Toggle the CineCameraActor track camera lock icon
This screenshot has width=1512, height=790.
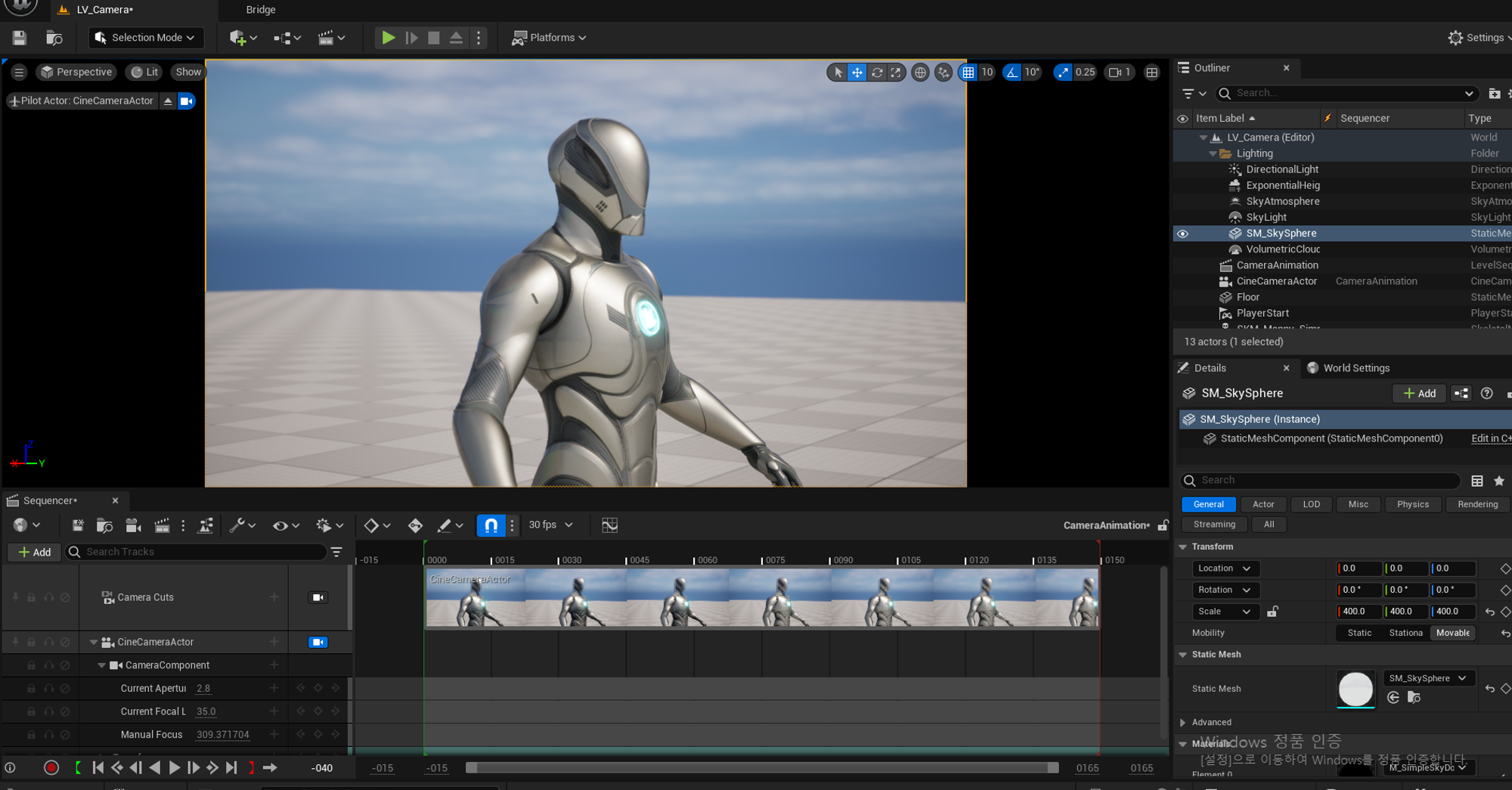point(318,642)
